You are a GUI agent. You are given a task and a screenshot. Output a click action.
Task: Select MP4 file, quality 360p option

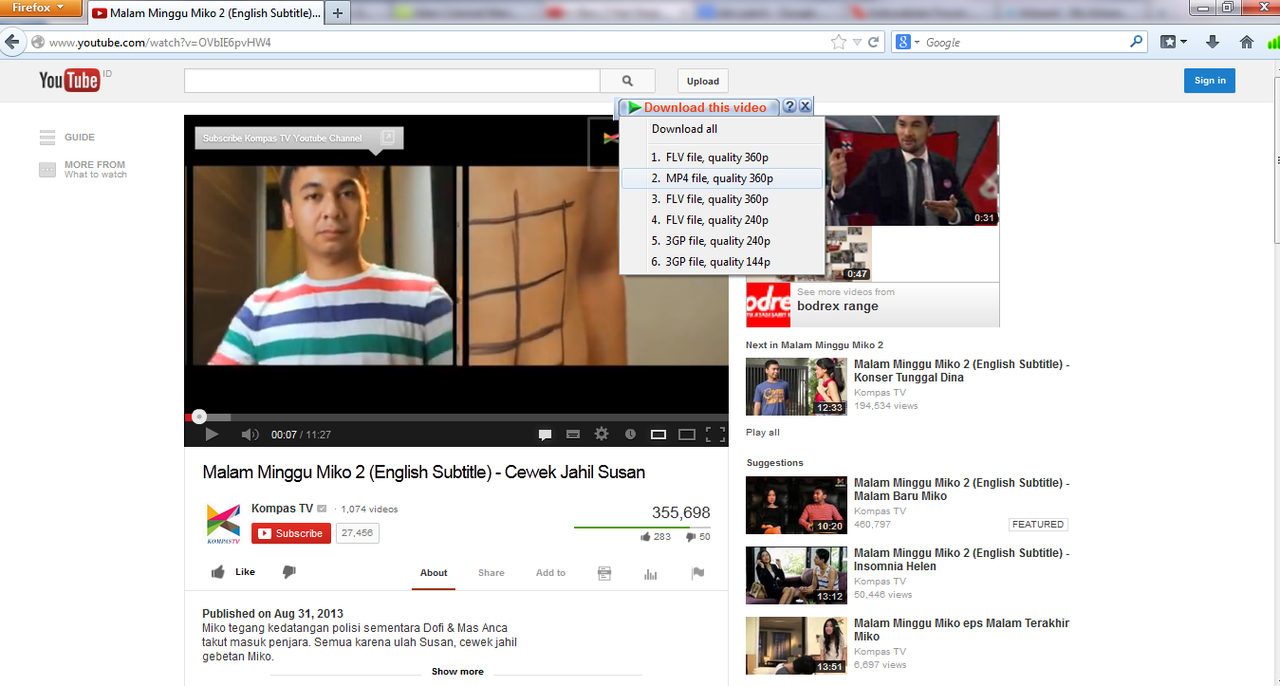click(720, 178)
